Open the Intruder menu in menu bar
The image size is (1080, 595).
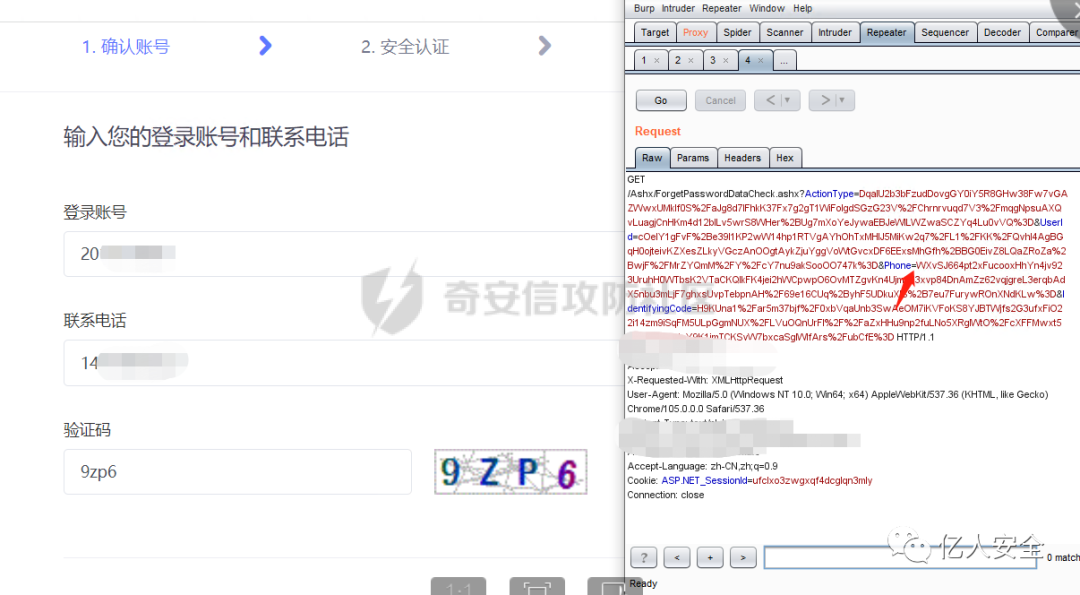[x=678, y=8]
